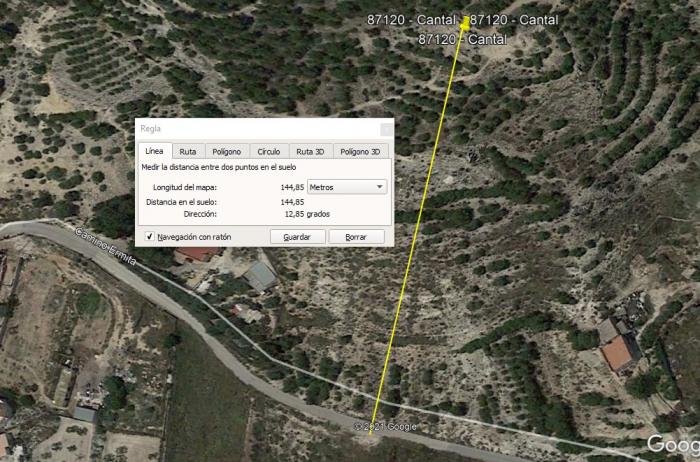Click the yellow Cantal placemark pin
The image size is (700, 462).
point(465,24)
